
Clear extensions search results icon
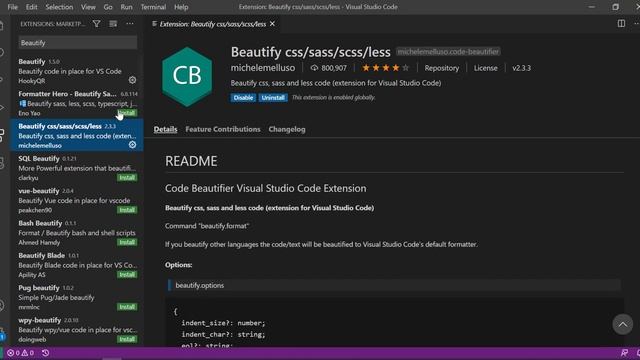click(x=113, y=24)
